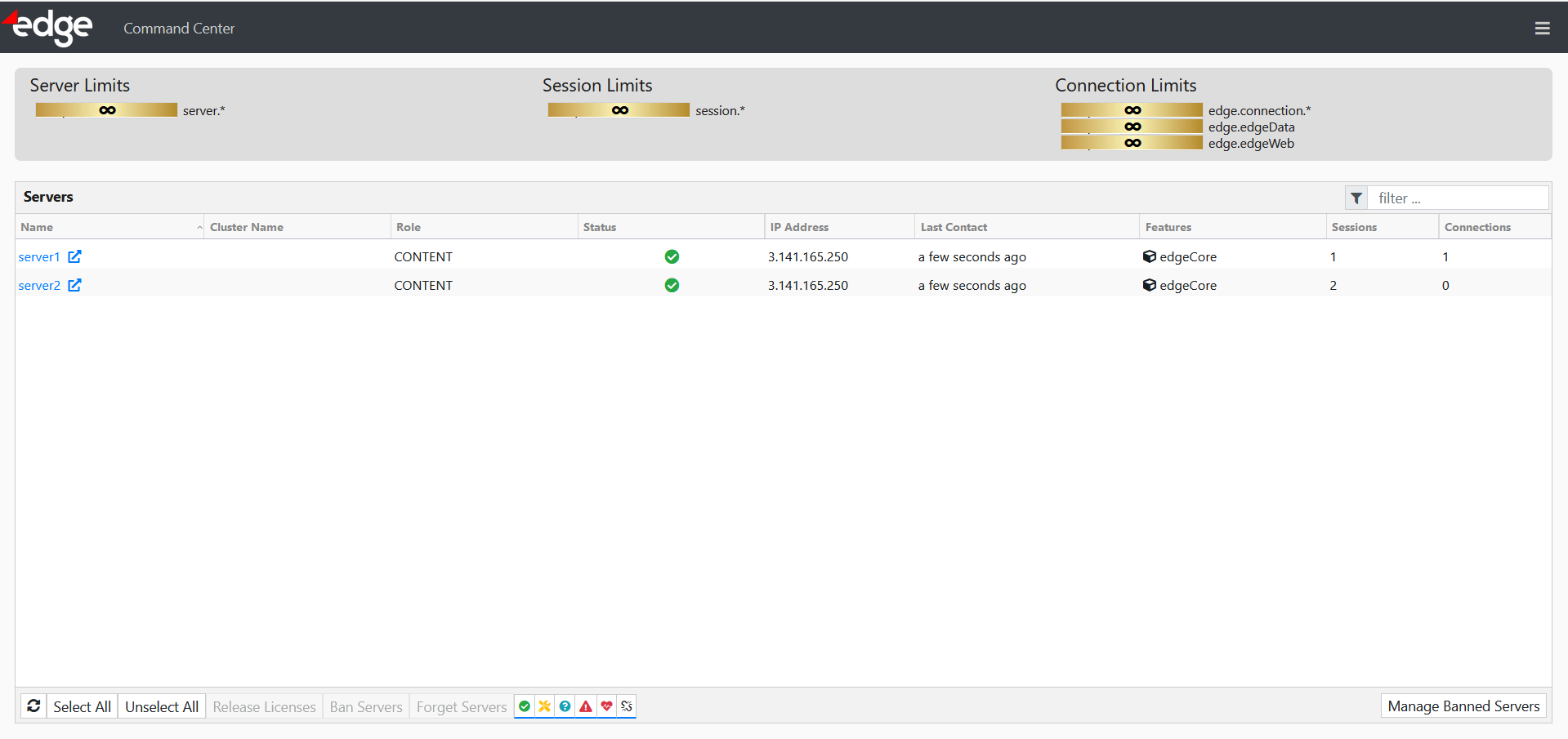Click the broken link disconnected status filter icon

tap(626, 706)
